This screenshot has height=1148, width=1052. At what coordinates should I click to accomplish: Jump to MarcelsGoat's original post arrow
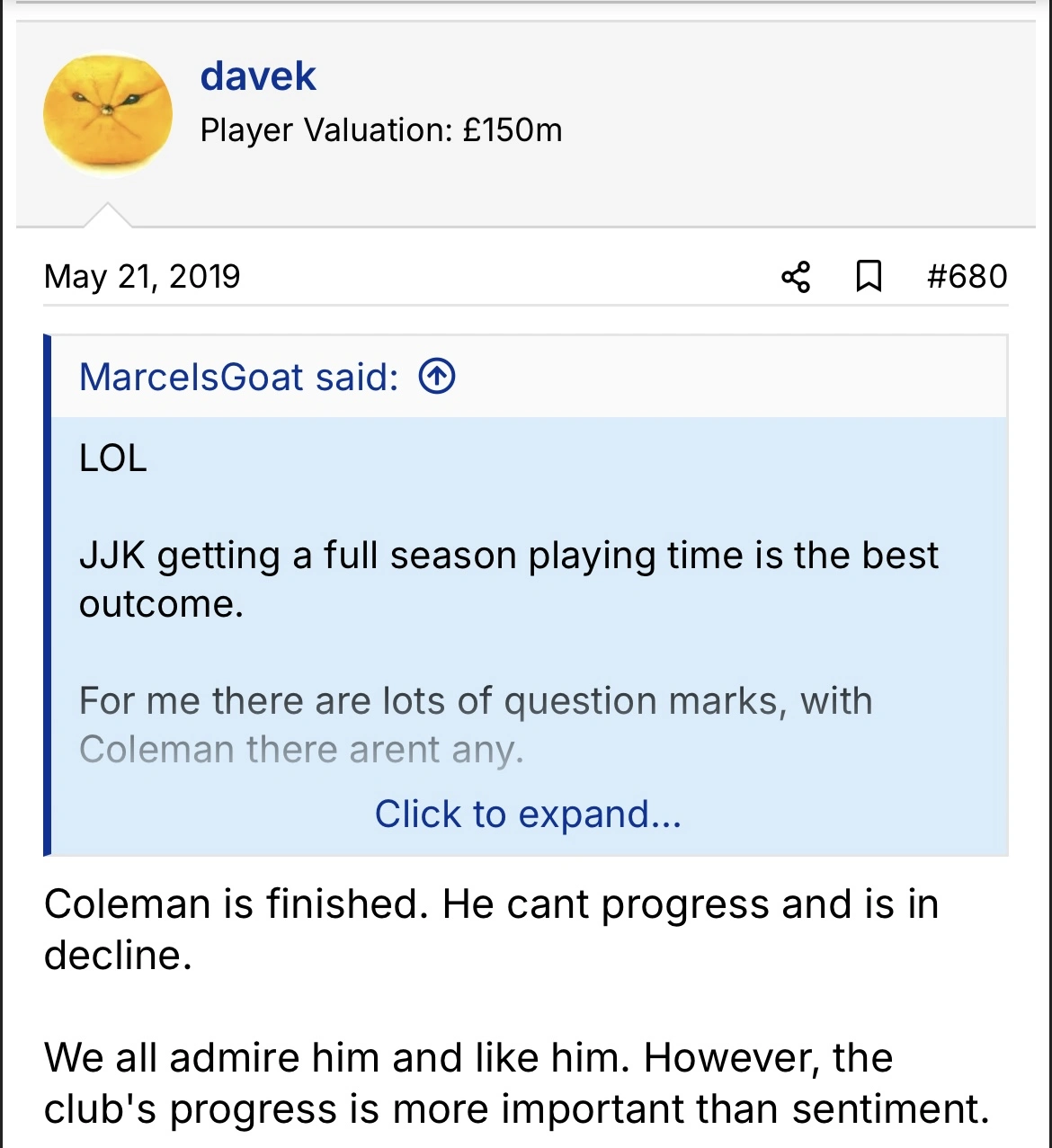(437, 377)
